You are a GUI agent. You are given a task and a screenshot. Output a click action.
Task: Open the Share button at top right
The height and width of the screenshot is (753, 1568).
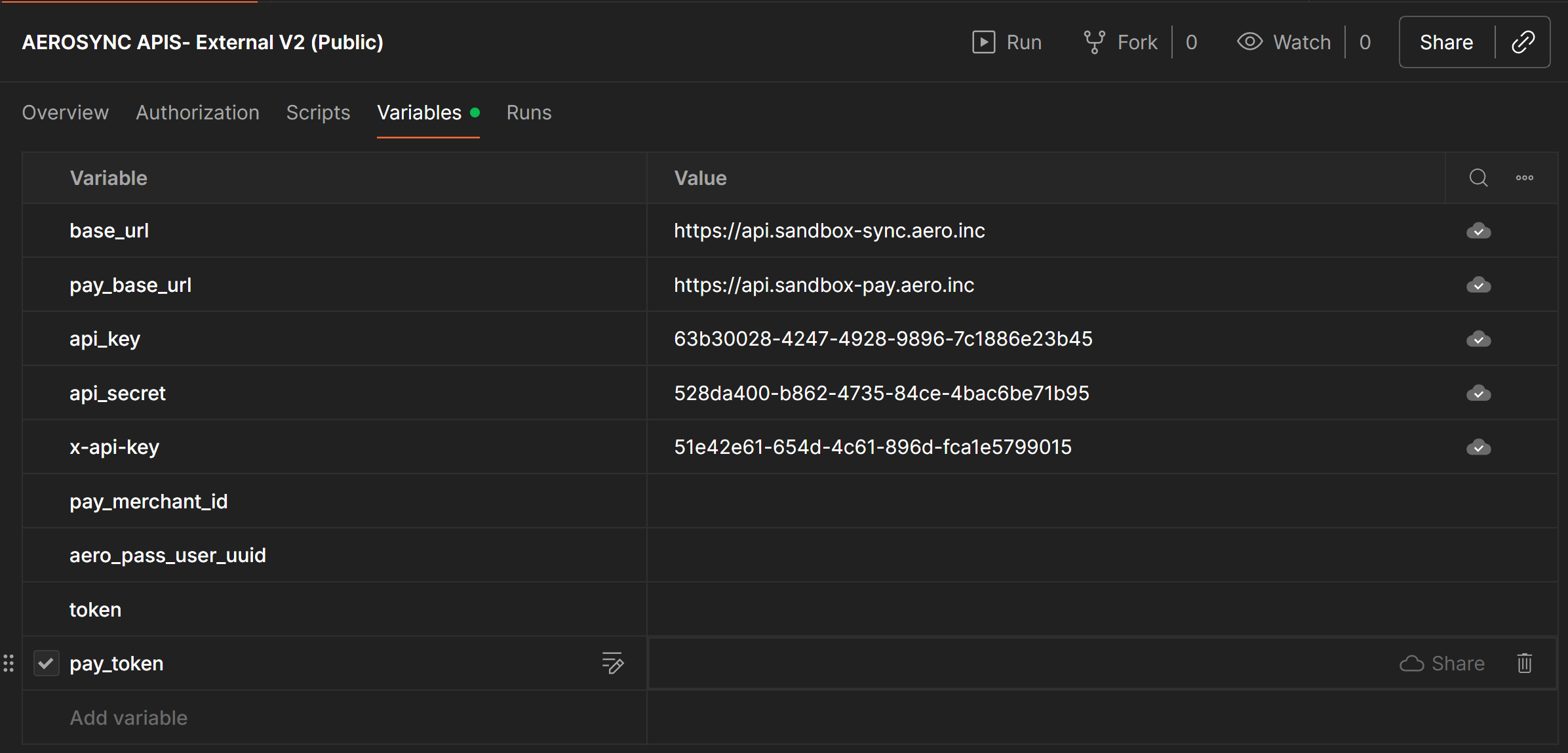(x=1446, y=42)
